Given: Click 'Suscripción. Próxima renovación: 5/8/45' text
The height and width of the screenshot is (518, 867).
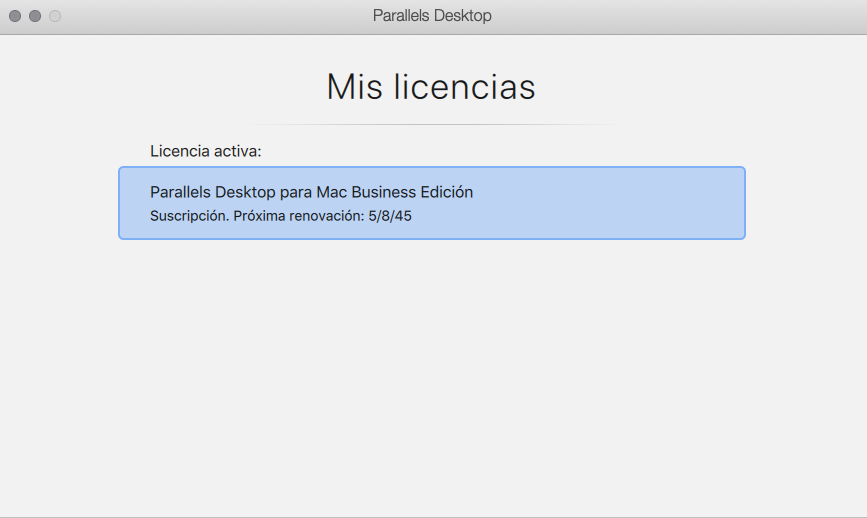Looking at the screenshot, I should point(281,216).
